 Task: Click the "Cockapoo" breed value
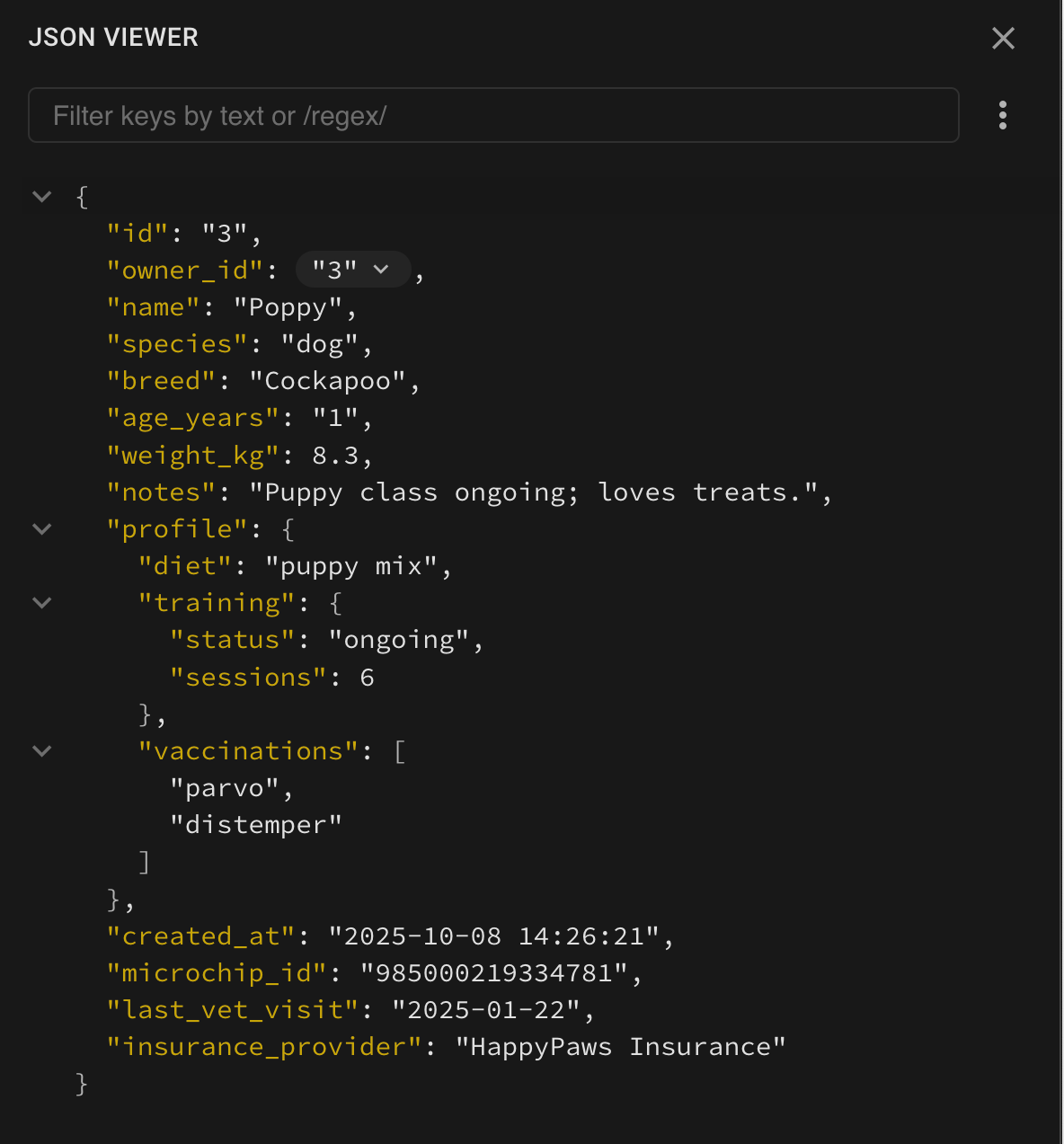tap(327, 381)
